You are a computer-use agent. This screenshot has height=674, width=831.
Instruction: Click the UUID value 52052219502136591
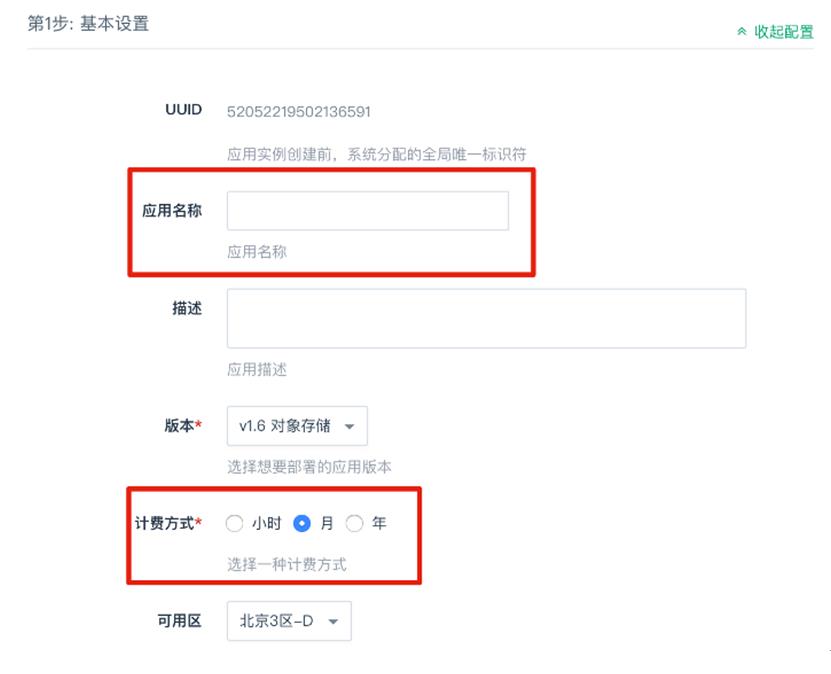point(299,112)
